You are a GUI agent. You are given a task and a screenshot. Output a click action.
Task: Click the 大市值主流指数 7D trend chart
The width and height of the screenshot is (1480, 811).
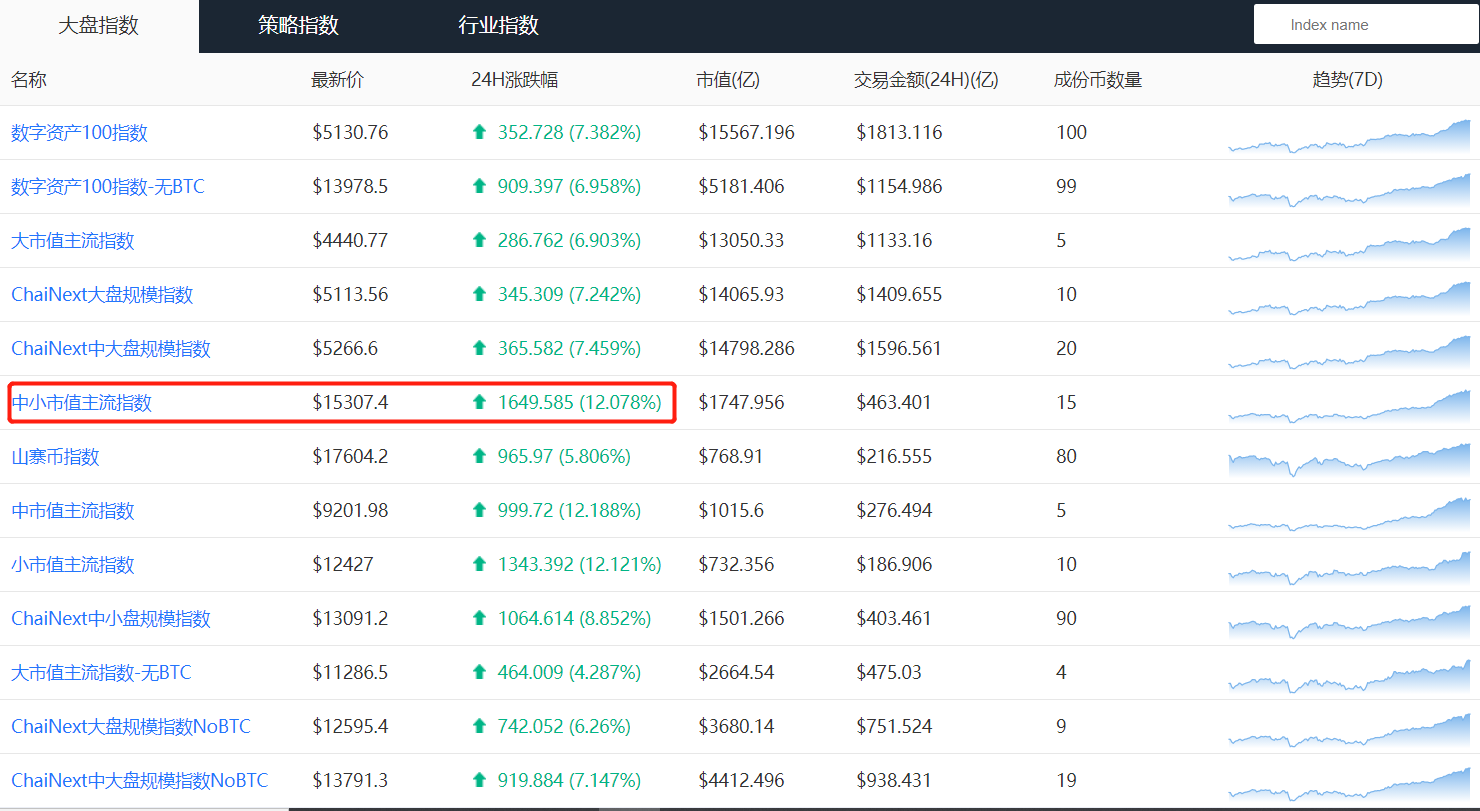[1349, 244]
